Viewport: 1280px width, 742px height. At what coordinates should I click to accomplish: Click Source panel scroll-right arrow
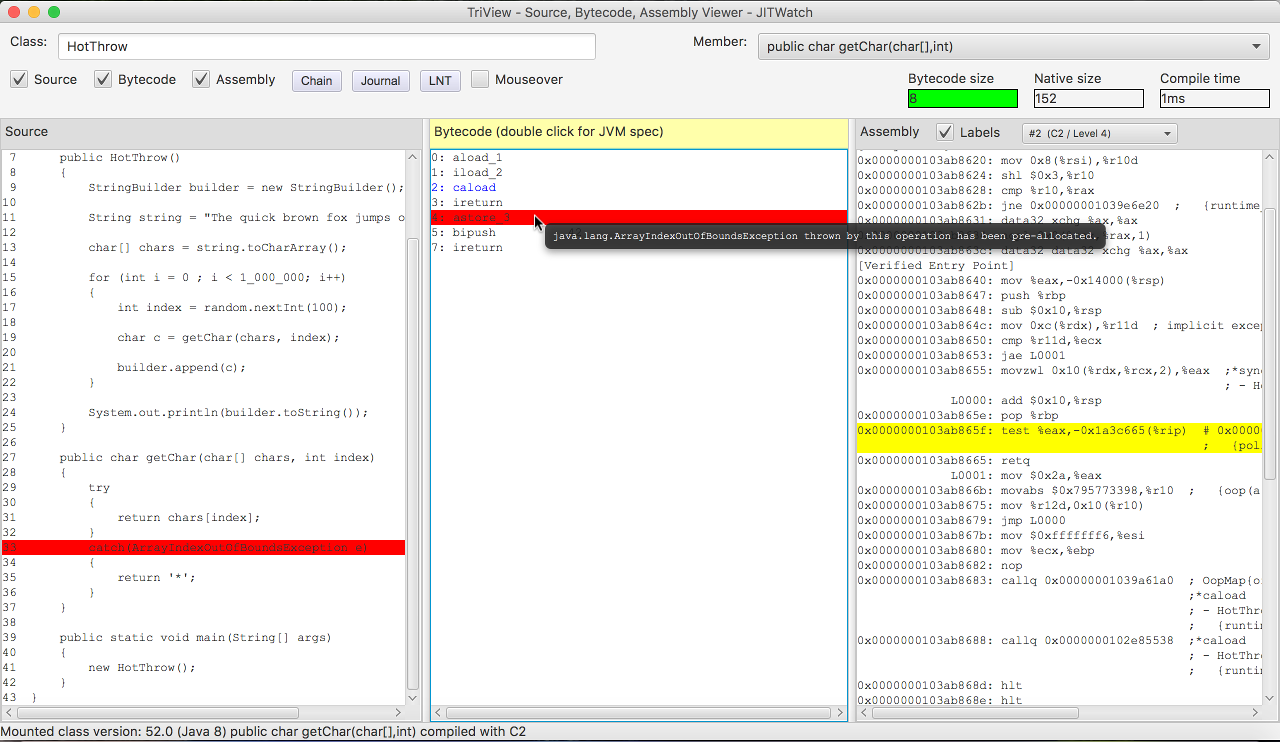tap(397, 713)
